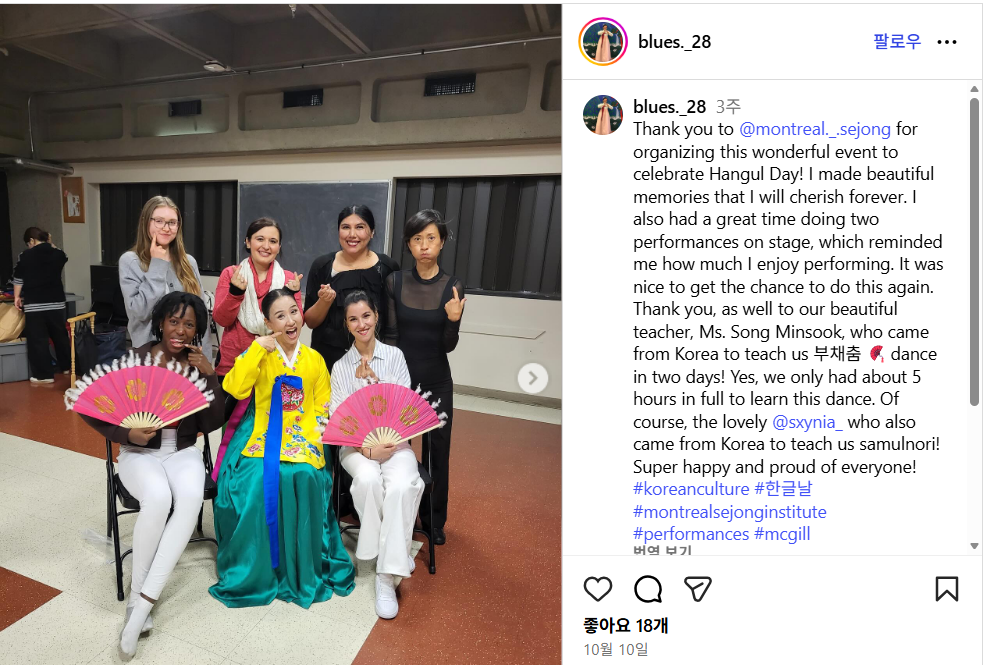
Task: Open comments with the speech bubble icon
Action: pos(648,589)
